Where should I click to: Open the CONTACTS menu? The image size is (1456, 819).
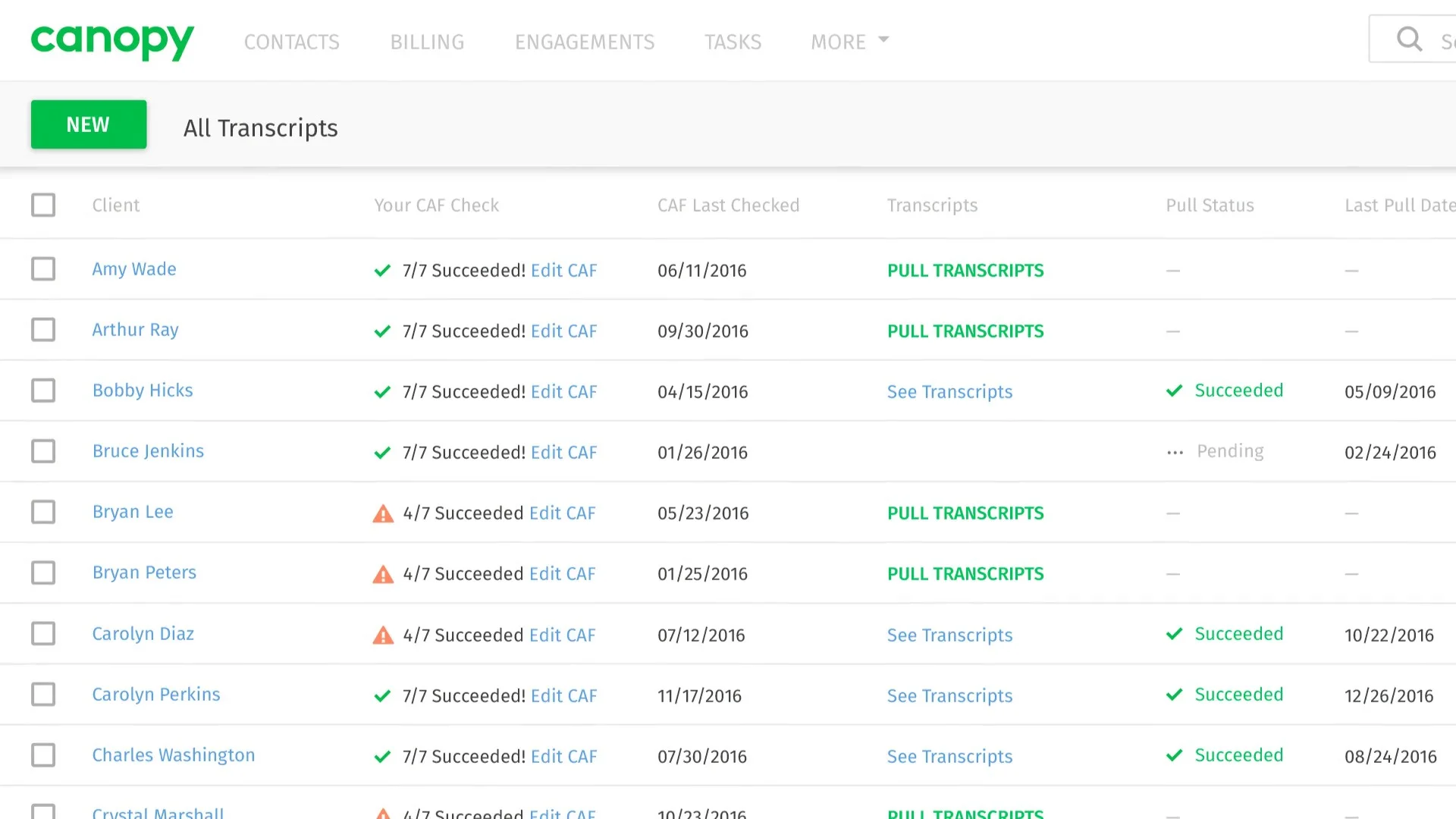click(291, 42)
